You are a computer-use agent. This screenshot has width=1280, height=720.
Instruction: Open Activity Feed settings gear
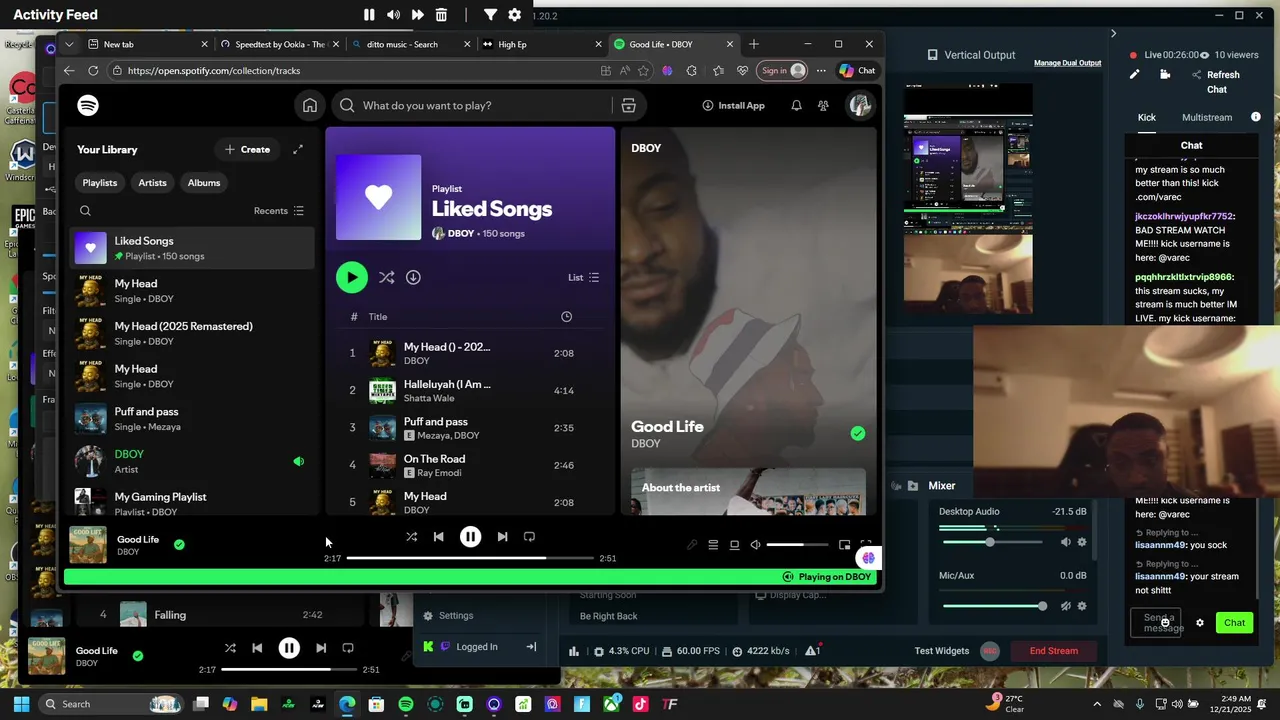(514, 15)
